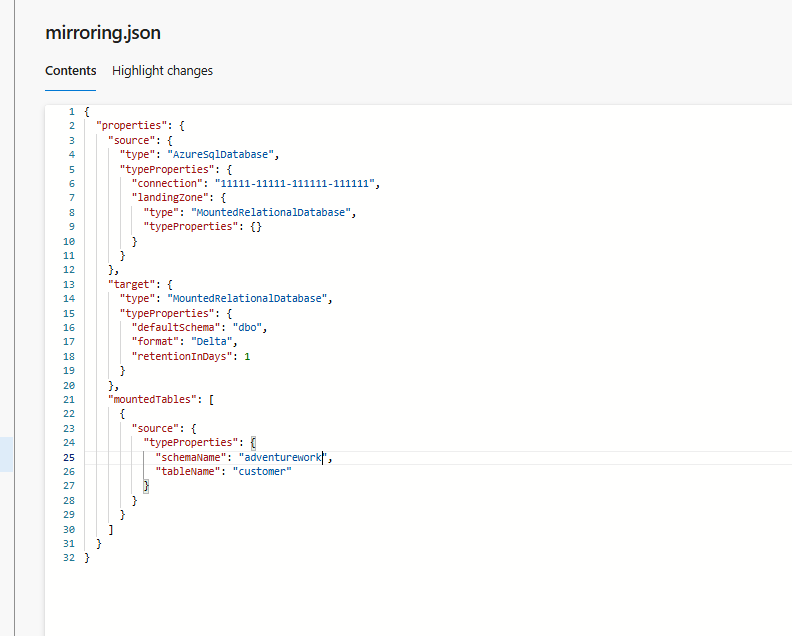
Task: Click the "customer" table value
Action: pos(262,471)
